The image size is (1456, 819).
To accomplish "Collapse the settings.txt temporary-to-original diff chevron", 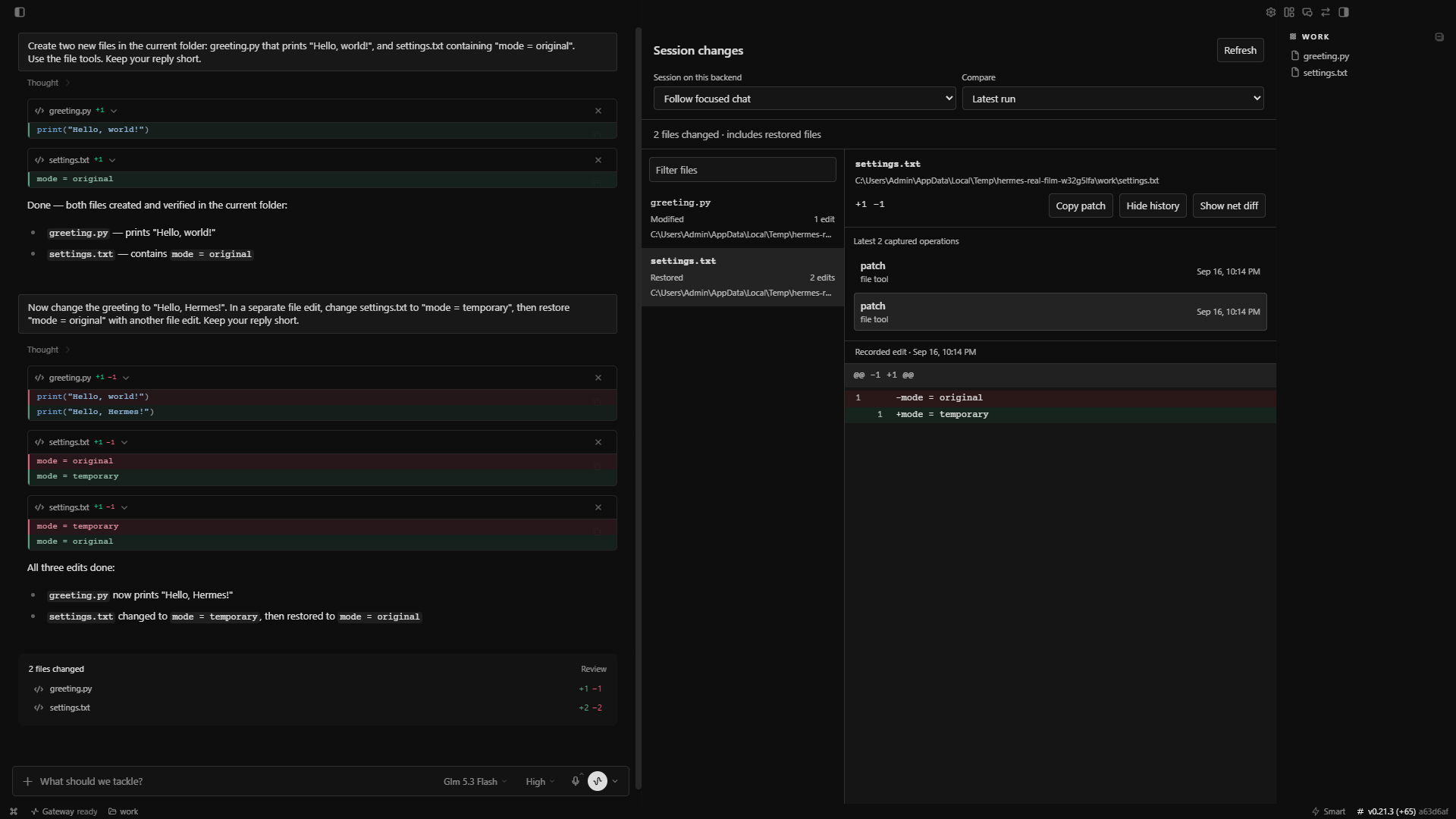I will point(124,507).
